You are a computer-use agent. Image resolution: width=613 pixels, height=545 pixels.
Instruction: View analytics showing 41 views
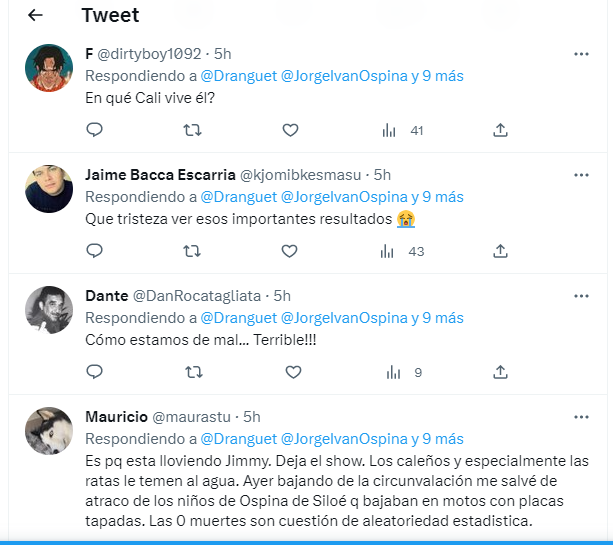[x=403, y=130]
